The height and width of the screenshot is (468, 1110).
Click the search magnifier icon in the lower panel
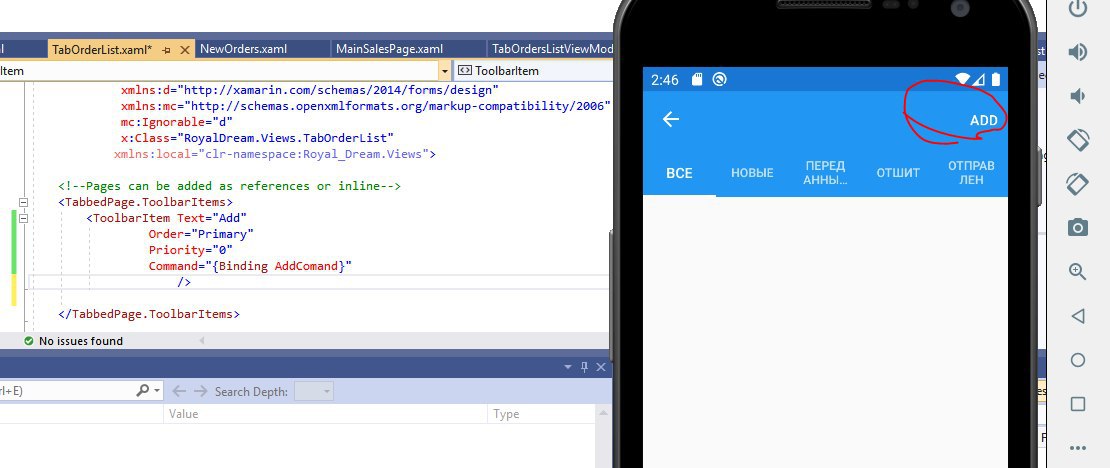click(143, 390)
